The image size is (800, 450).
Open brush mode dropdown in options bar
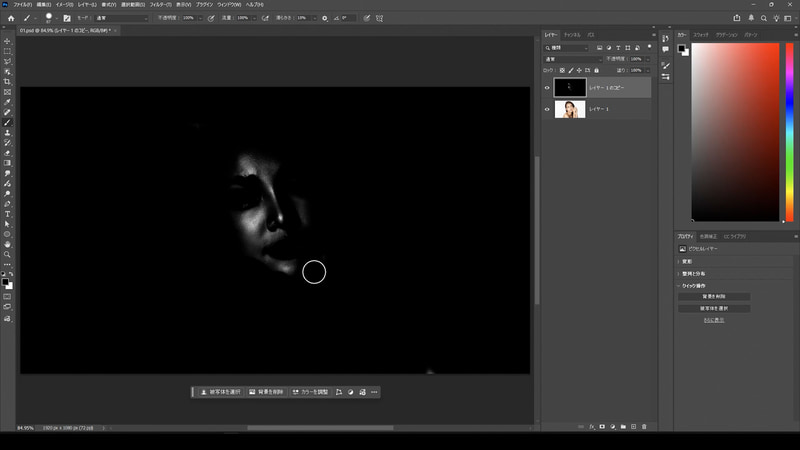coord(122,18)
